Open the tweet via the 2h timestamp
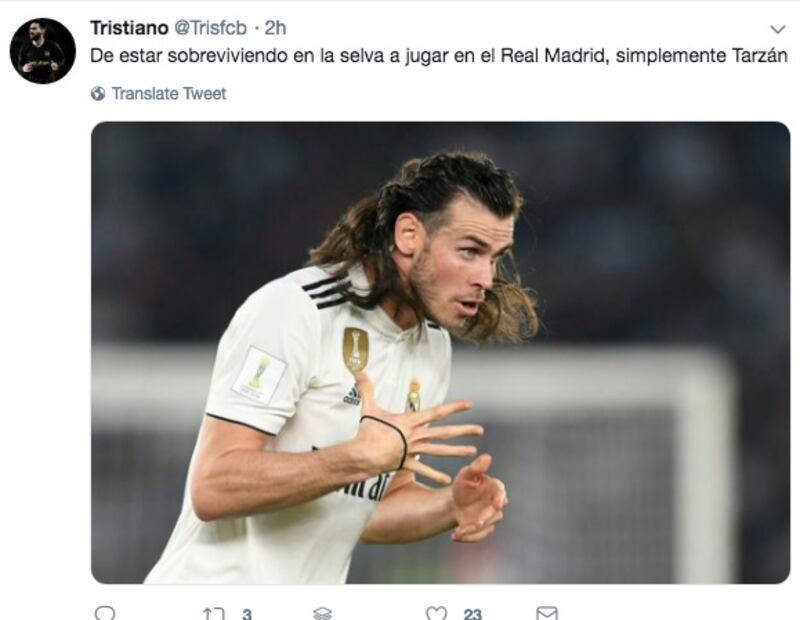Screen dimensions: 800x620 coord(276,28)
